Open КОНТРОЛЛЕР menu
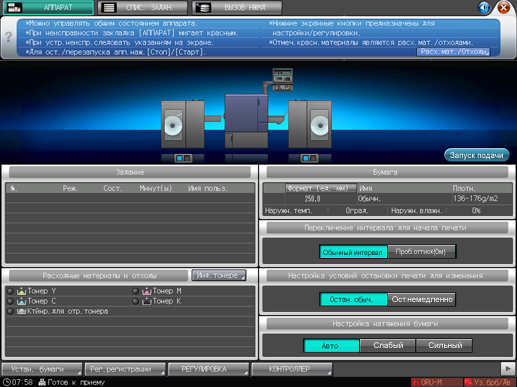Image resolution: width=517 pixels, height=387 pixels. click(x=292, y=369)
